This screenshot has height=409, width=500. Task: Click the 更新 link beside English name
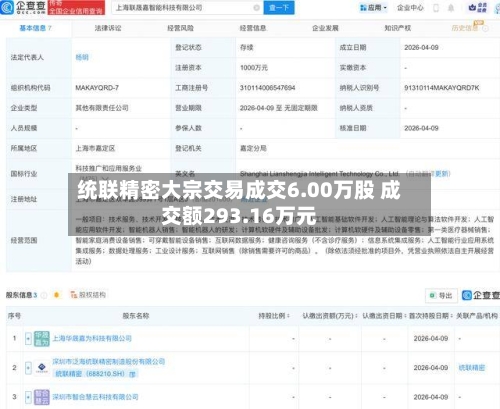(x=443, y=174)
